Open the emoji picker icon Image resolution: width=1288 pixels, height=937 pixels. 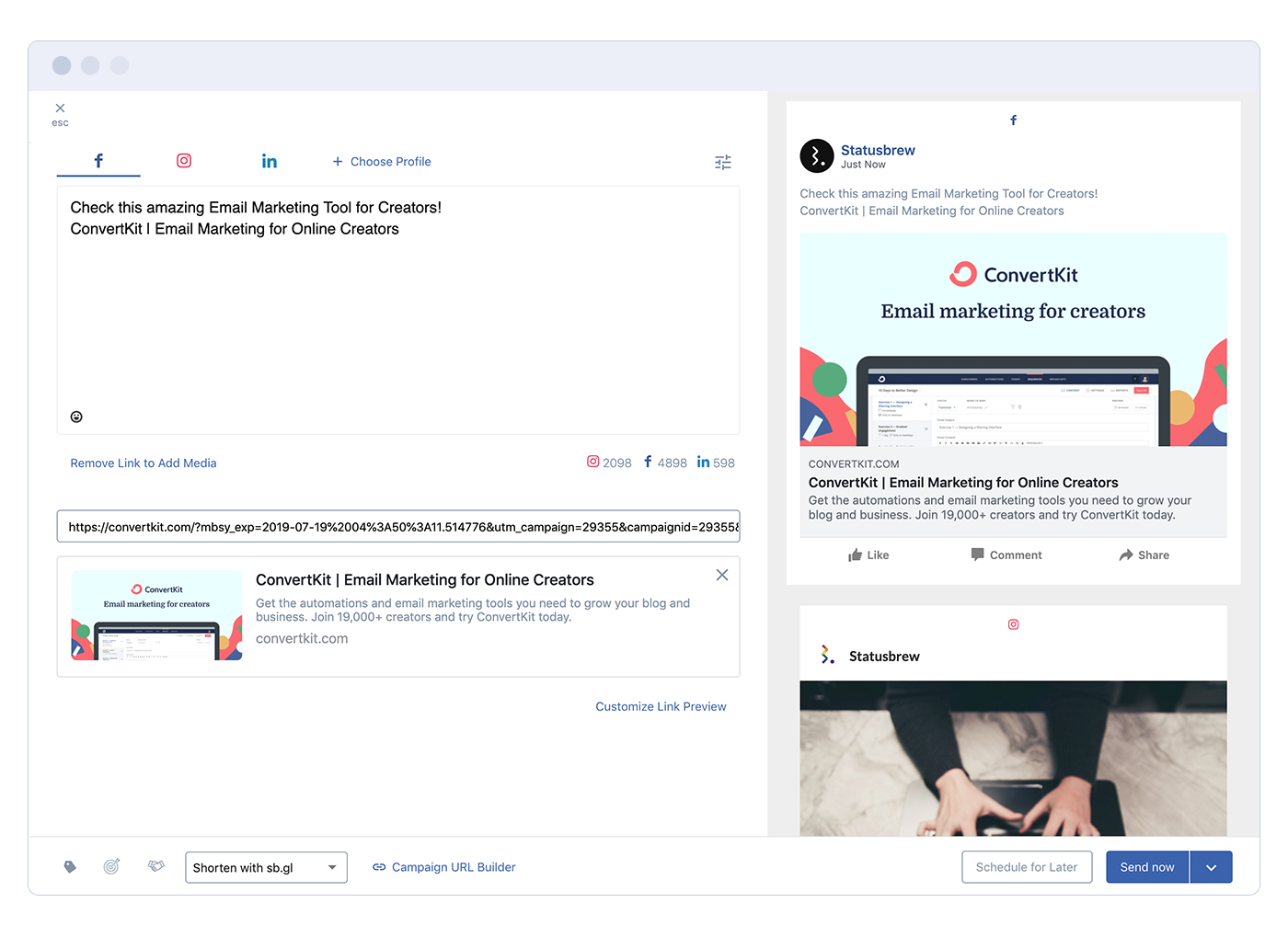tap(76, 417)
